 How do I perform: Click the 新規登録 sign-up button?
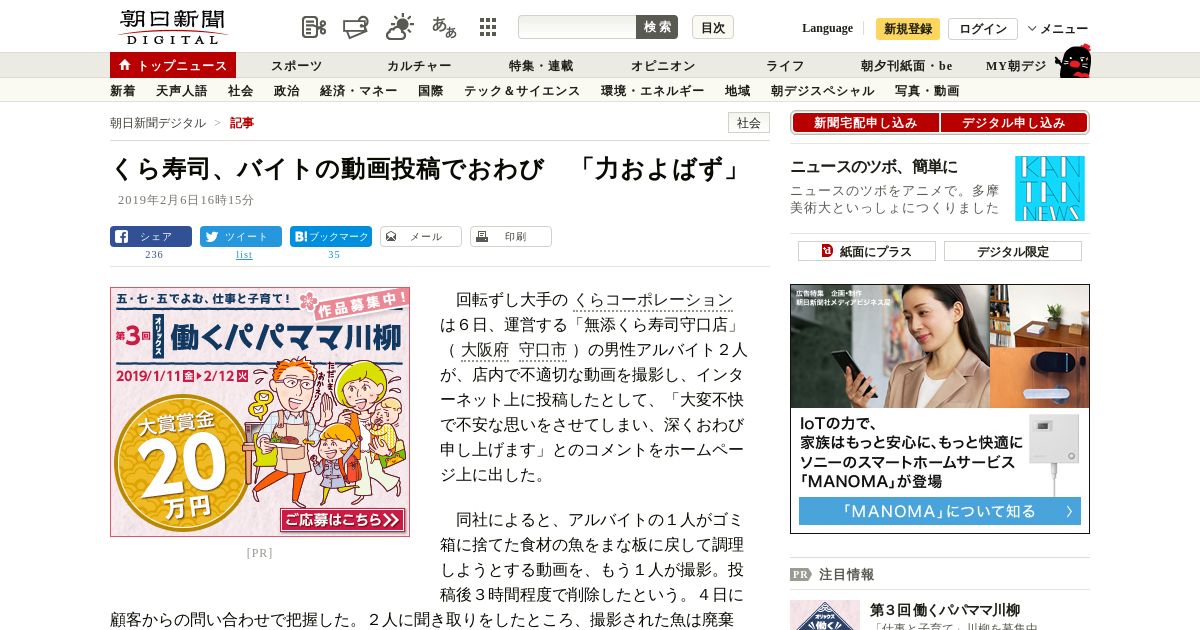[x=908, y=29]
